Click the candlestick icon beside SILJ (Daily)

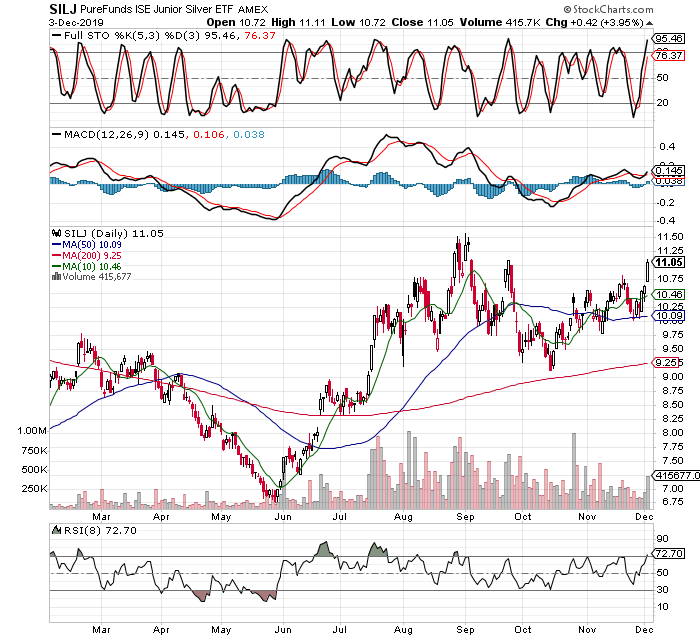click(x=56, y=233)
